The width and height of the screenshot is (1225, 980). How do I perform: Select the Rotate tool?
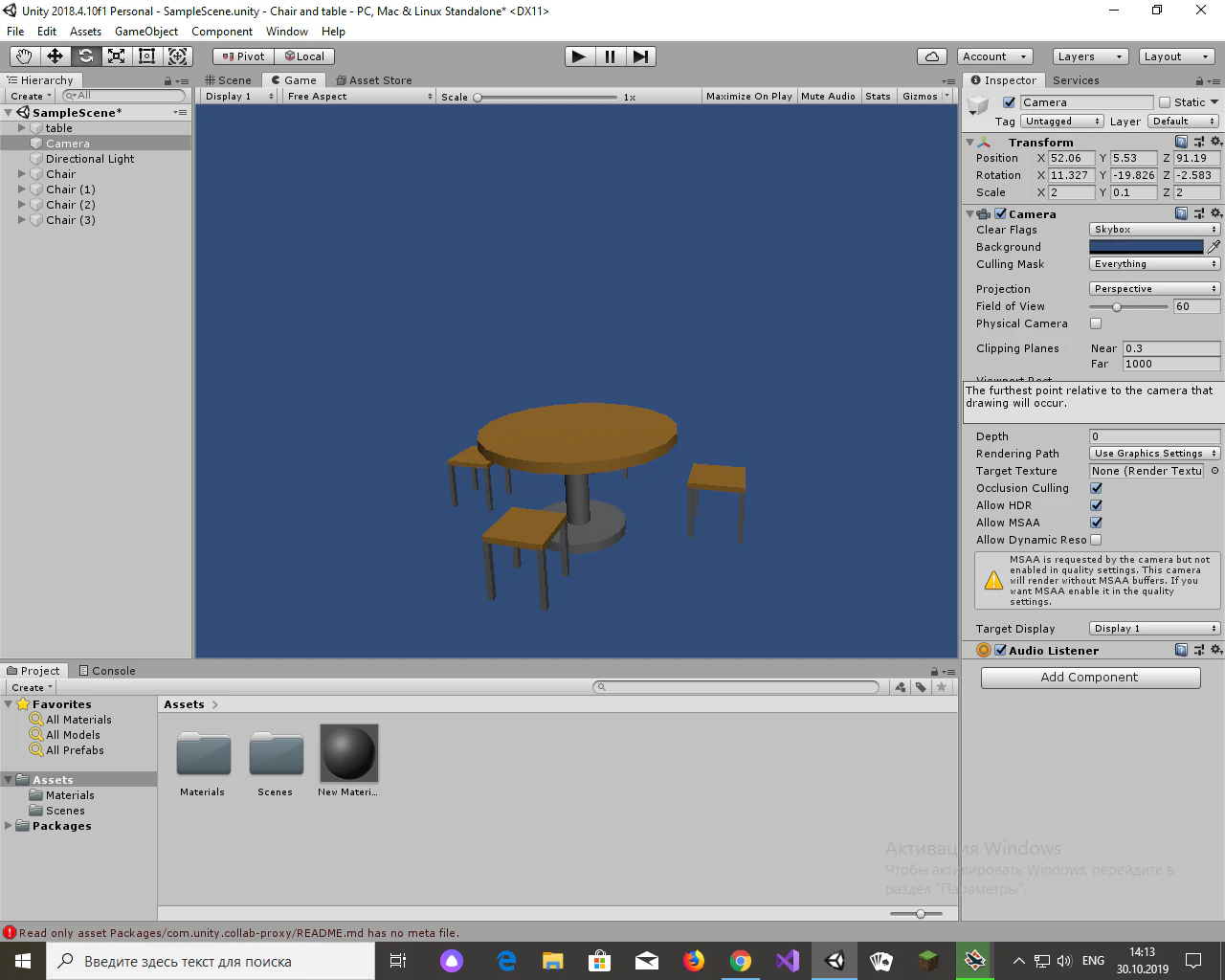pos(85,56)
